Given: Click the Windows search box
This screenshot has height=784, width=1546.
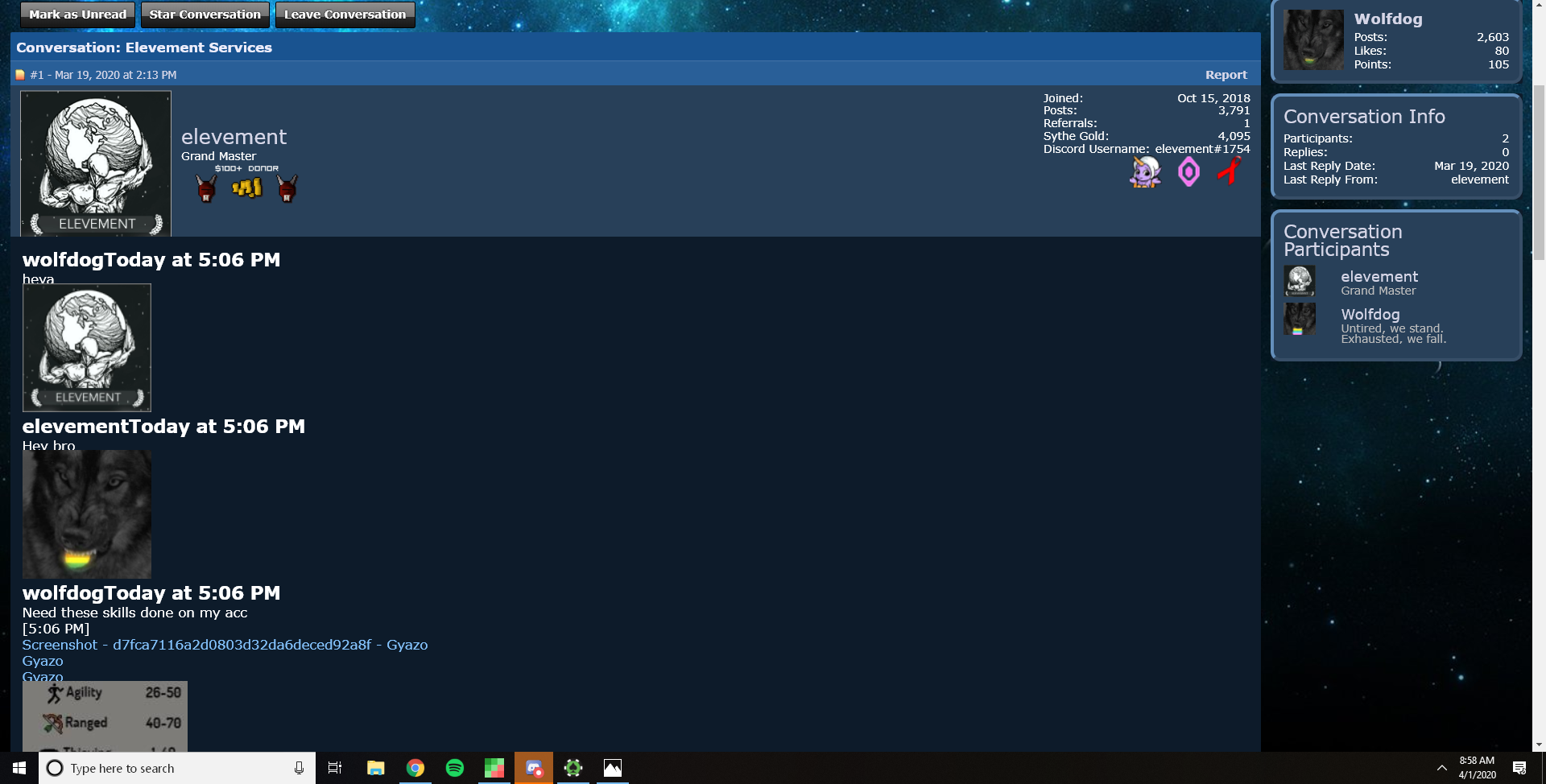Looking at the screenshot, I should (x=177, y=768).
